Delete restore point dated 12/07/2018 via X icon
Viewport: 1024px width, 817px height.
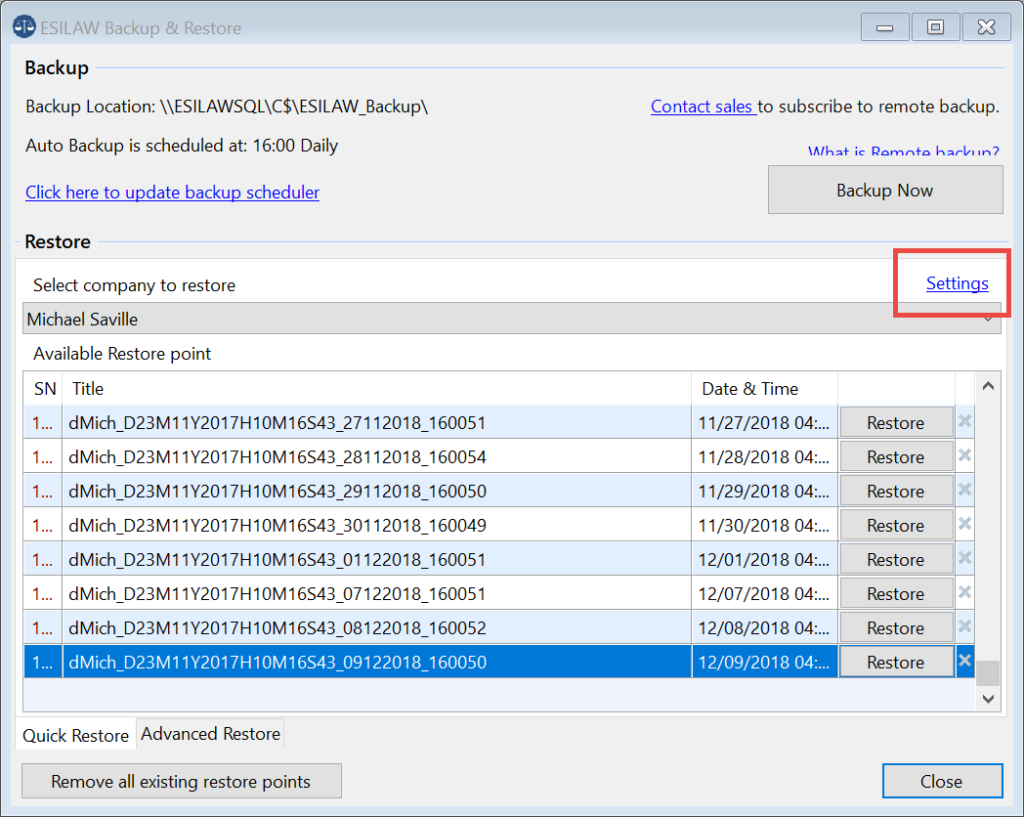[x=965, y=592]
